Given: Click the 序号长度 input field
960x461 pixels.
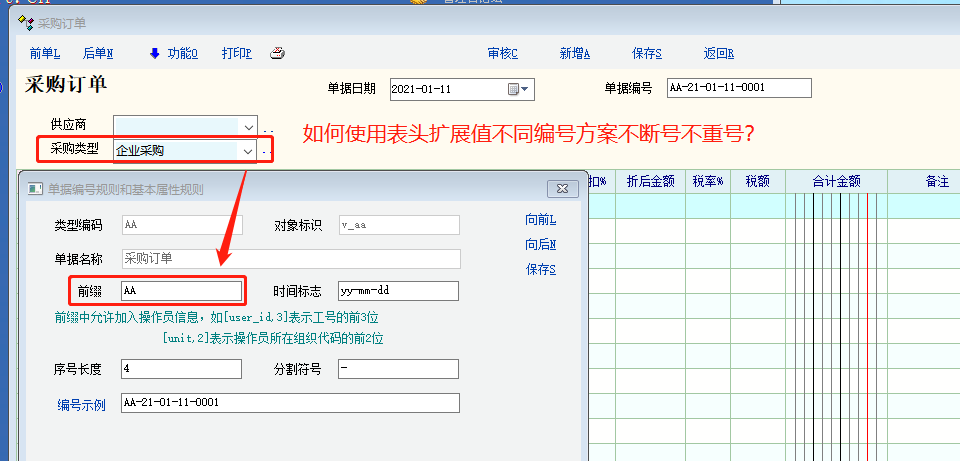Looking at the screenshot, I should 181,369.
